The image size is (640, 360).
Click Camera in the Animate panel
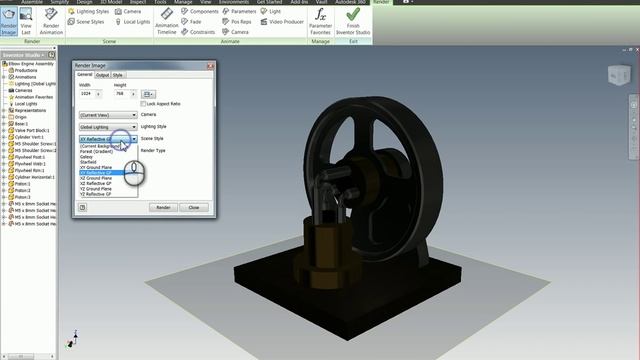[x=236, y=32]
